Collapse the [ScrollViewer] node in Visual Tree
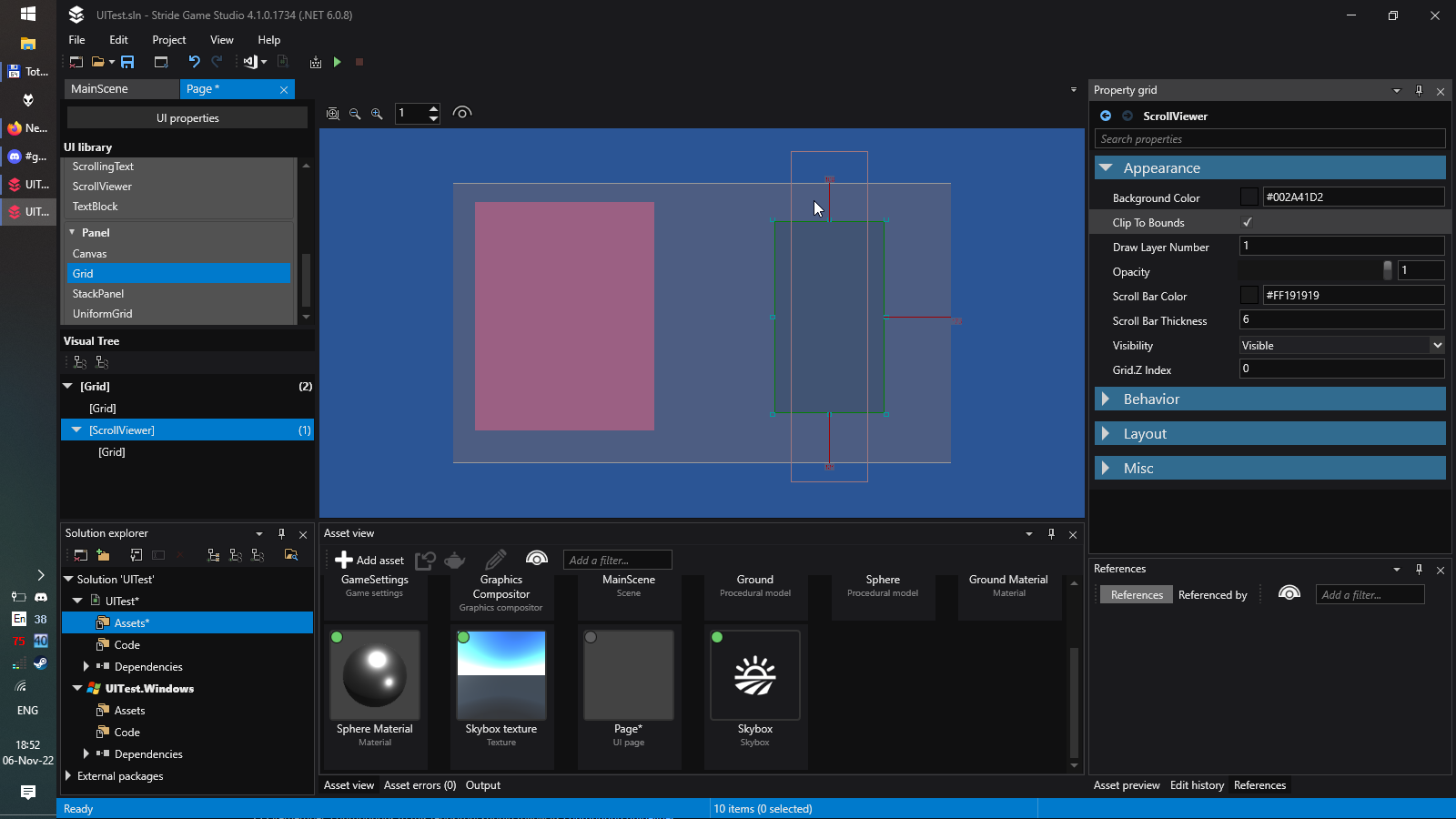Screen dimensions: 1456x819 76,430
